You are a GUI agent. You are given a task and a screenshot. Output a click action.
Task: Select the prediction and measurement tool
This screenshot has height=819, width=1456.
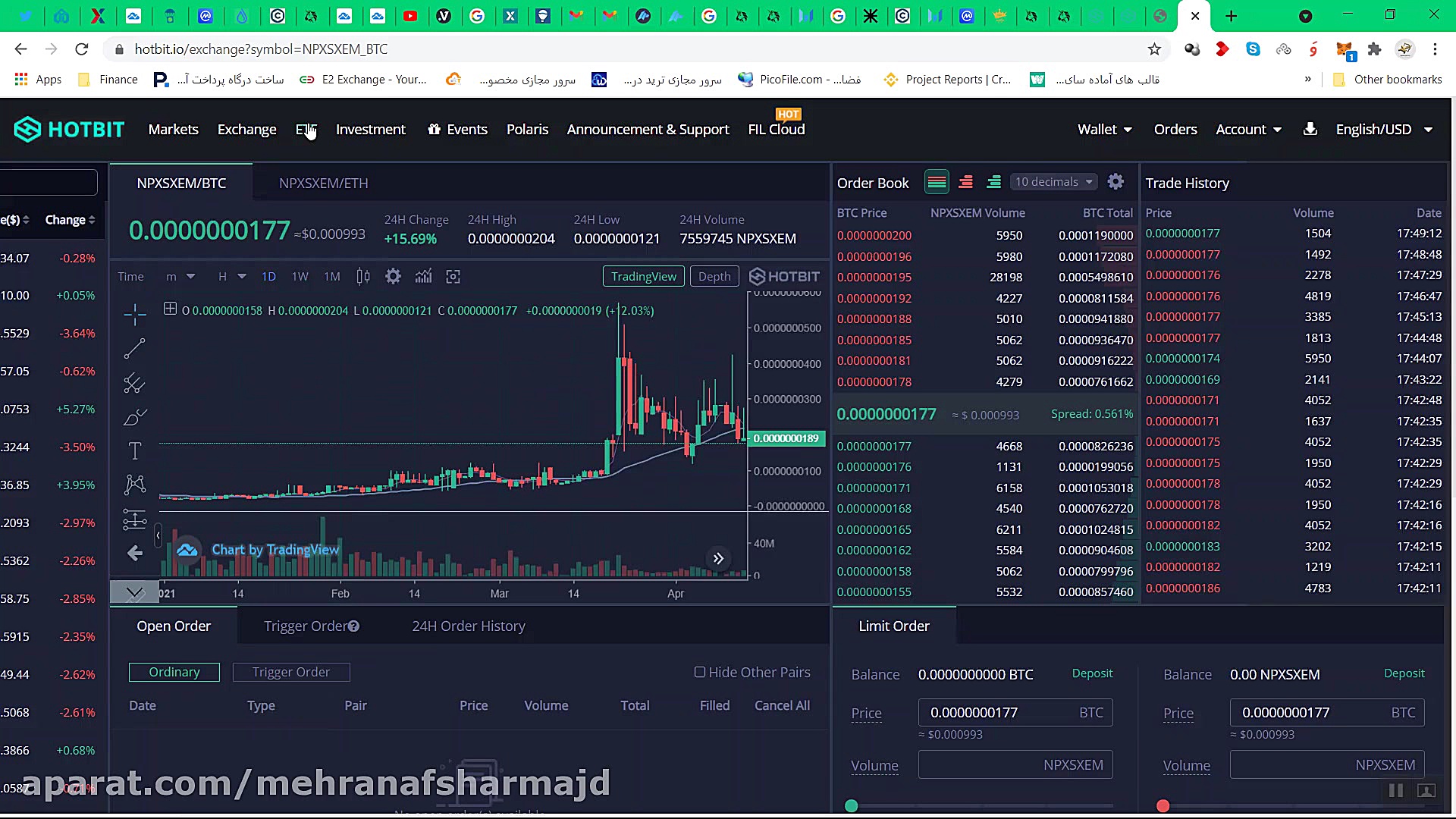coord(135,519)
